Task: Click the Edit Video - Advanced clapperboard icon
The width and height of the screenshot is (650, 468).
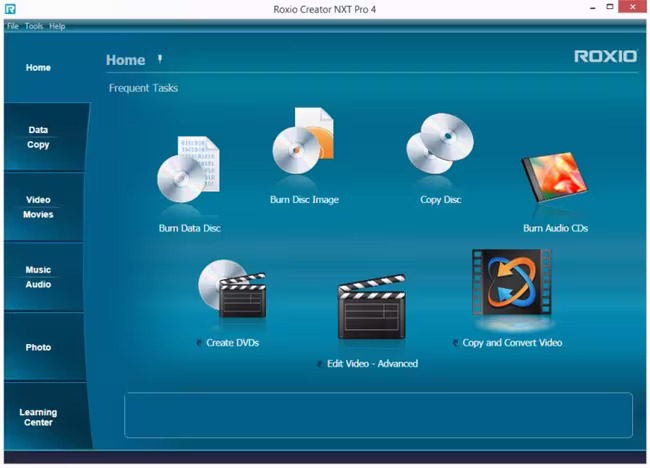Action: point(372,307)
